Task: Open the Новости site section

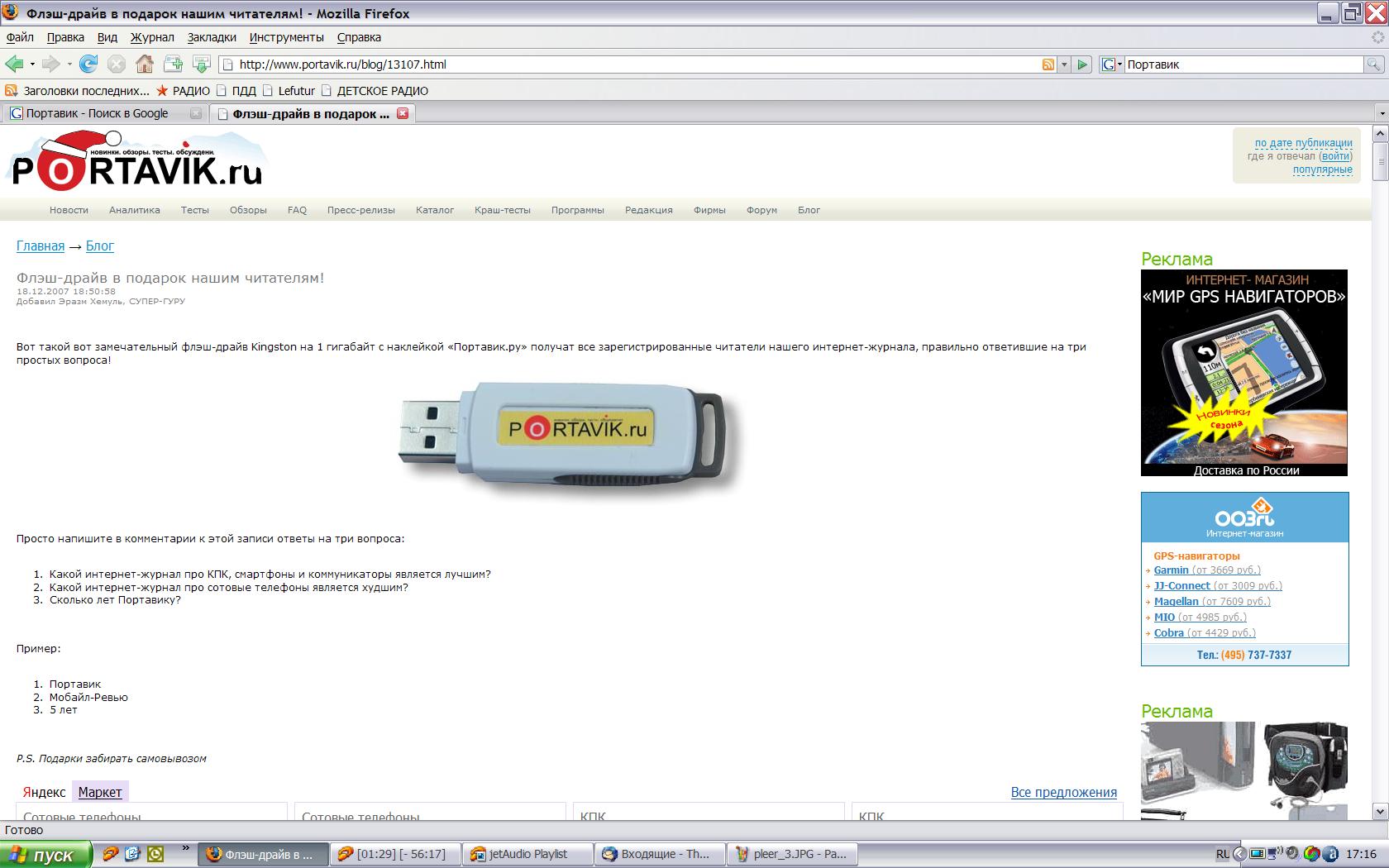Action: point(69,210)
